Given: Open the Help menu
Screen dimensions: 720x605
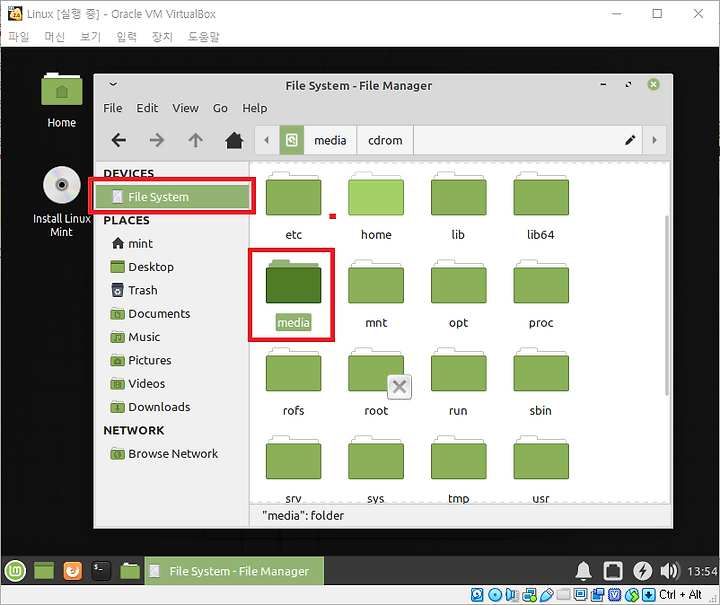Looking at the screenshot, I should tap(254, 108).
